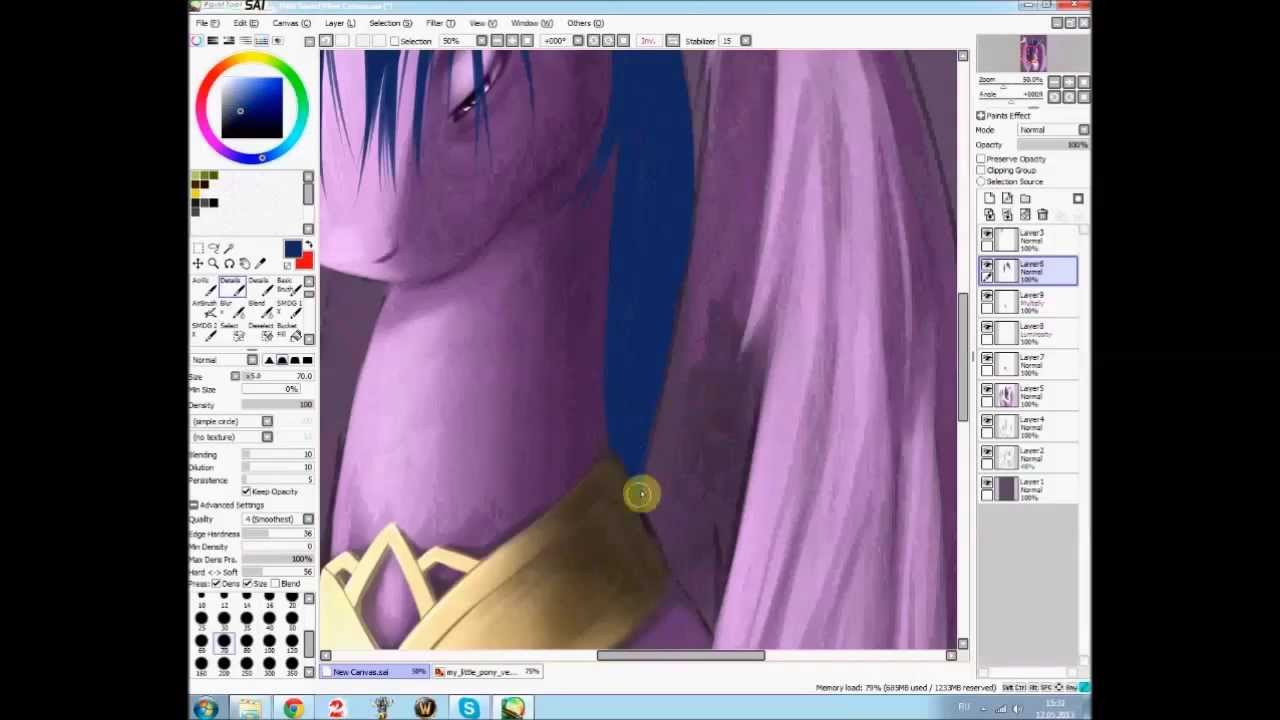Choose the Blur brush preset
The height and width of the screenshot is (720, 1280).
pos(231,308)
